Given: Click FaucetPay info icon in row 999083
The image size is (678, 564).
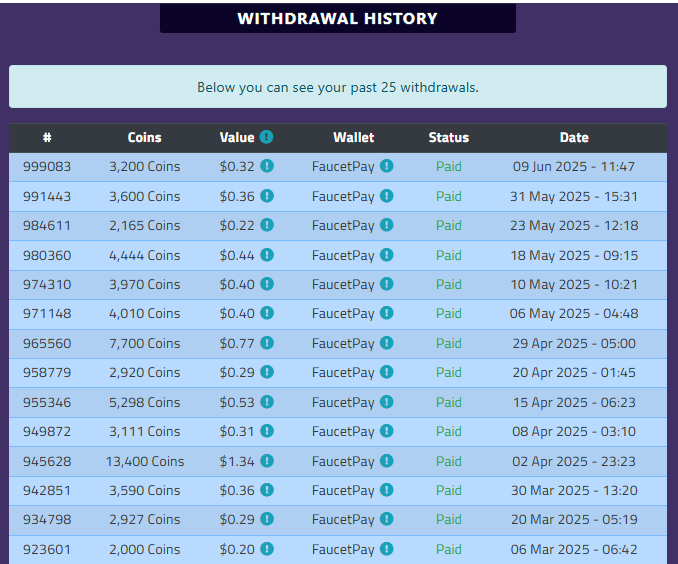Looking at the screenshot, I should point(387,166).
